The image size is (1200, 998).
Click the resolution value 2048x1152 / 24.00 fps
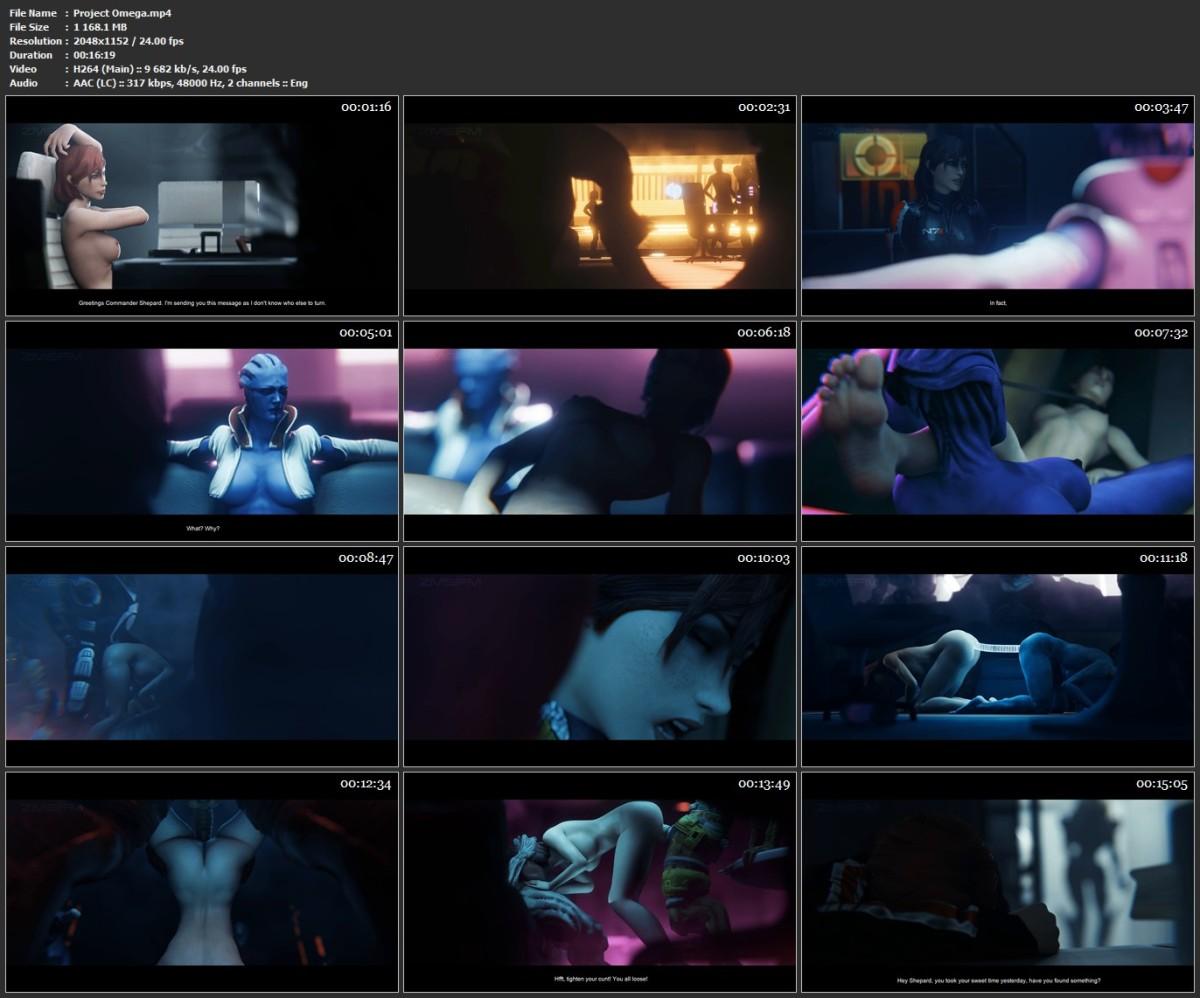click(x=129, y=40)
